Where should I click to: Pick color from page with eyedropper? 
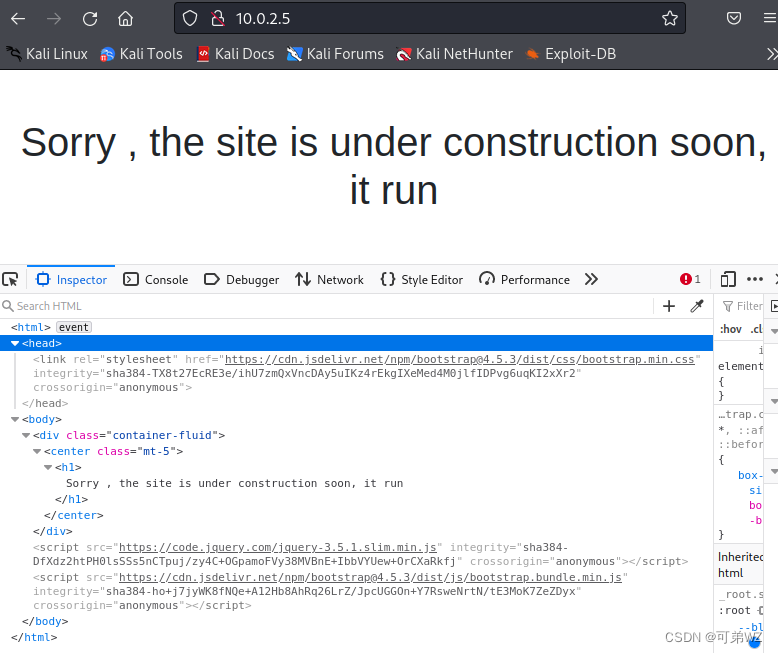[697, 306]
